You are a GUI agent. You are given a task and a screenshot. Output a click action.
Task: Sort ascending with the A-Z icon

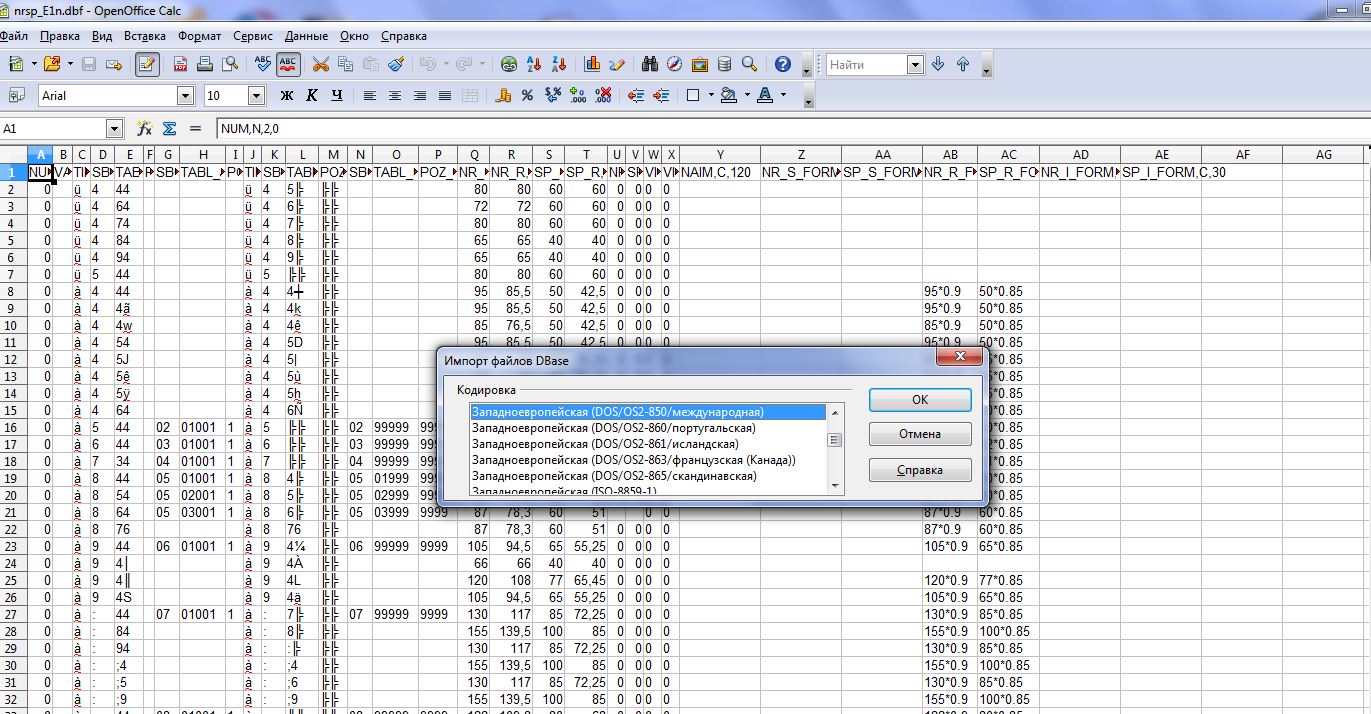534,64
